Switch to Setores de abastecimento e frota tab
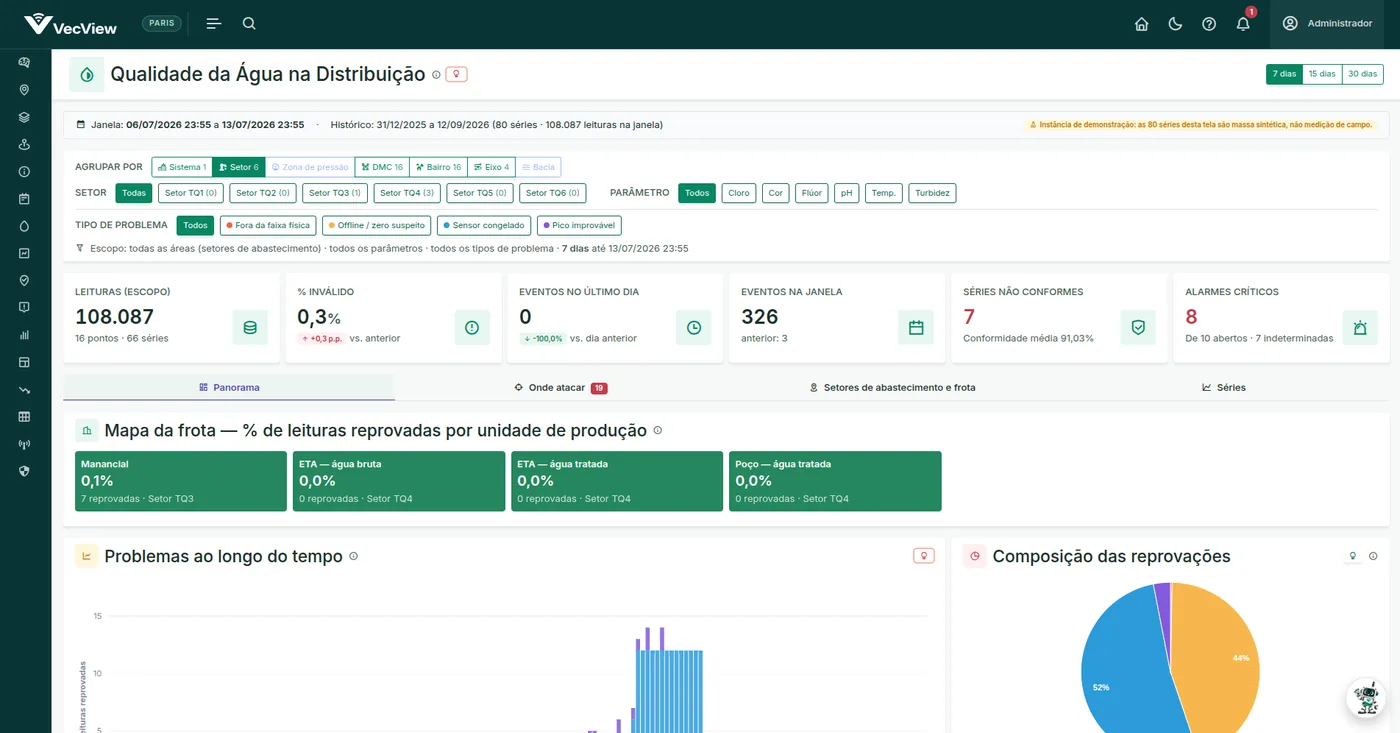 point(892,387)
